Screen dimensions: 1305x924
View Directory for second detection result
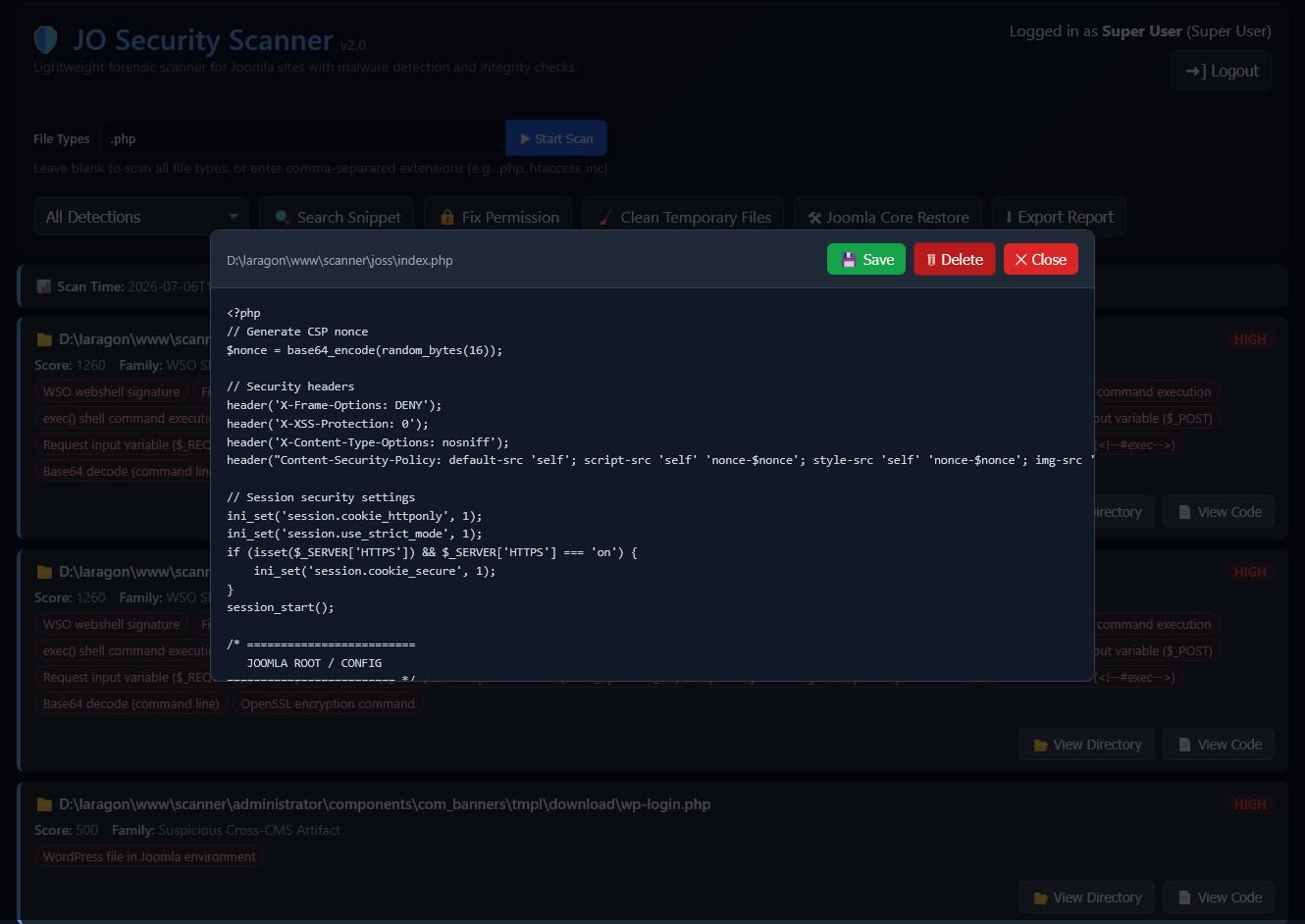(1087, 744)
